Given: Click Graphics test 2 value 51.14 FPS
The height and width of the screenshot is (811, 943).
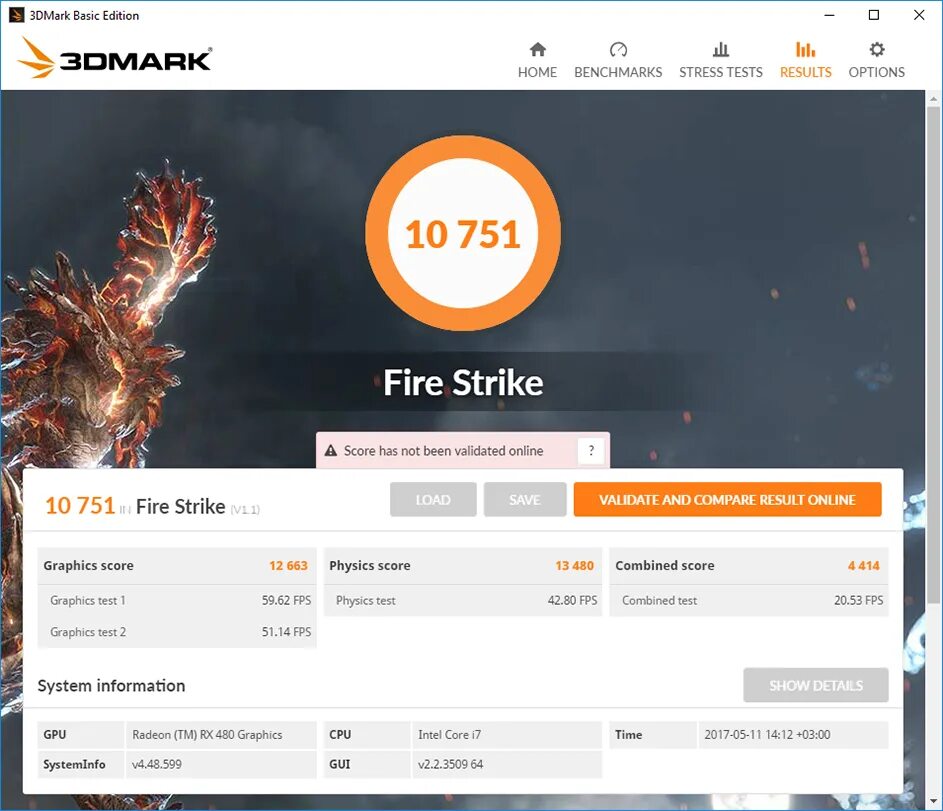Looking at the screenshot, I should 286,632.
